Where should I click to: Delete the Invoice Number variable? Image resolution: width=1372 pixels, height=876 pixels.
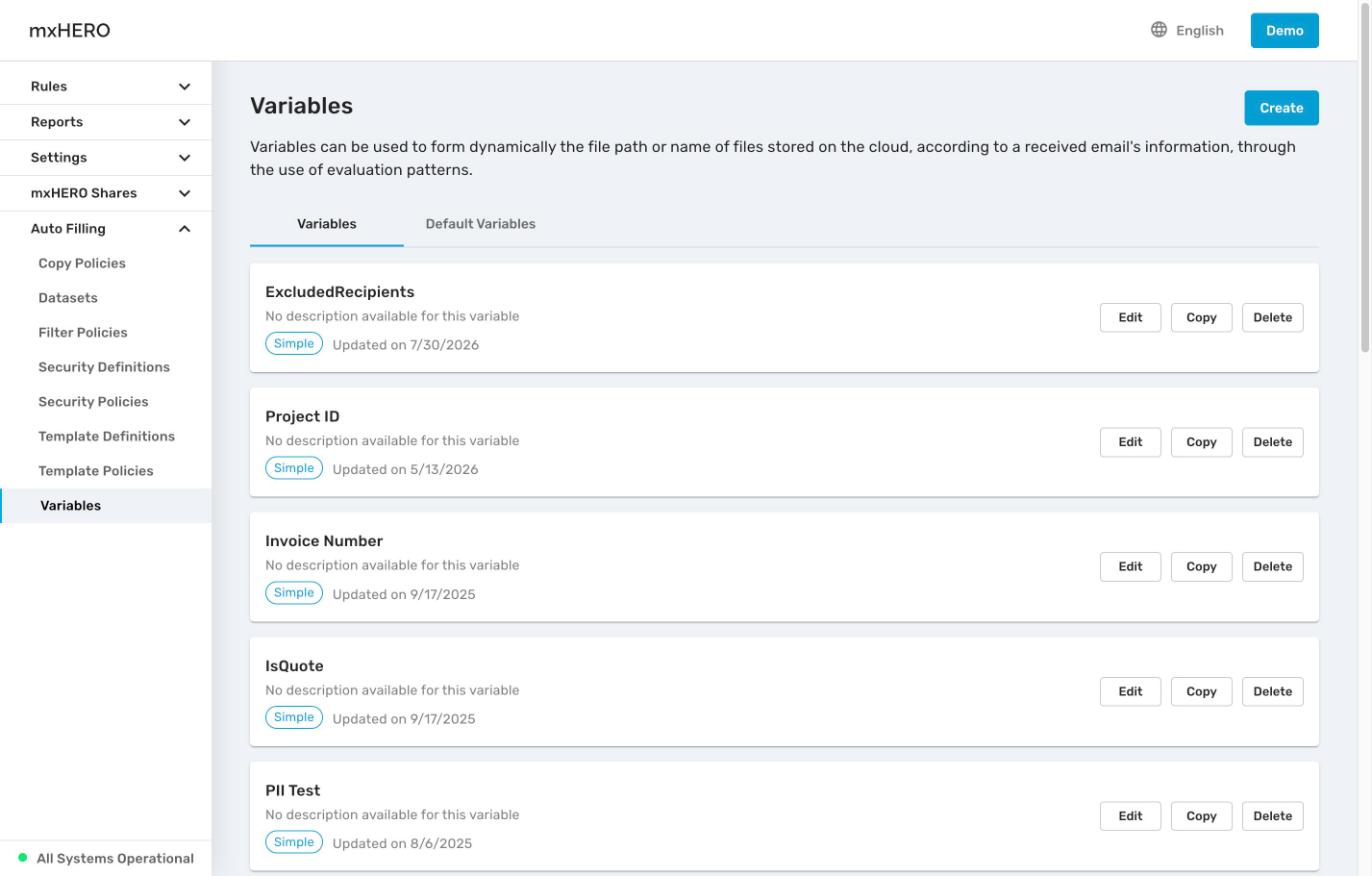pos(1272,566)
